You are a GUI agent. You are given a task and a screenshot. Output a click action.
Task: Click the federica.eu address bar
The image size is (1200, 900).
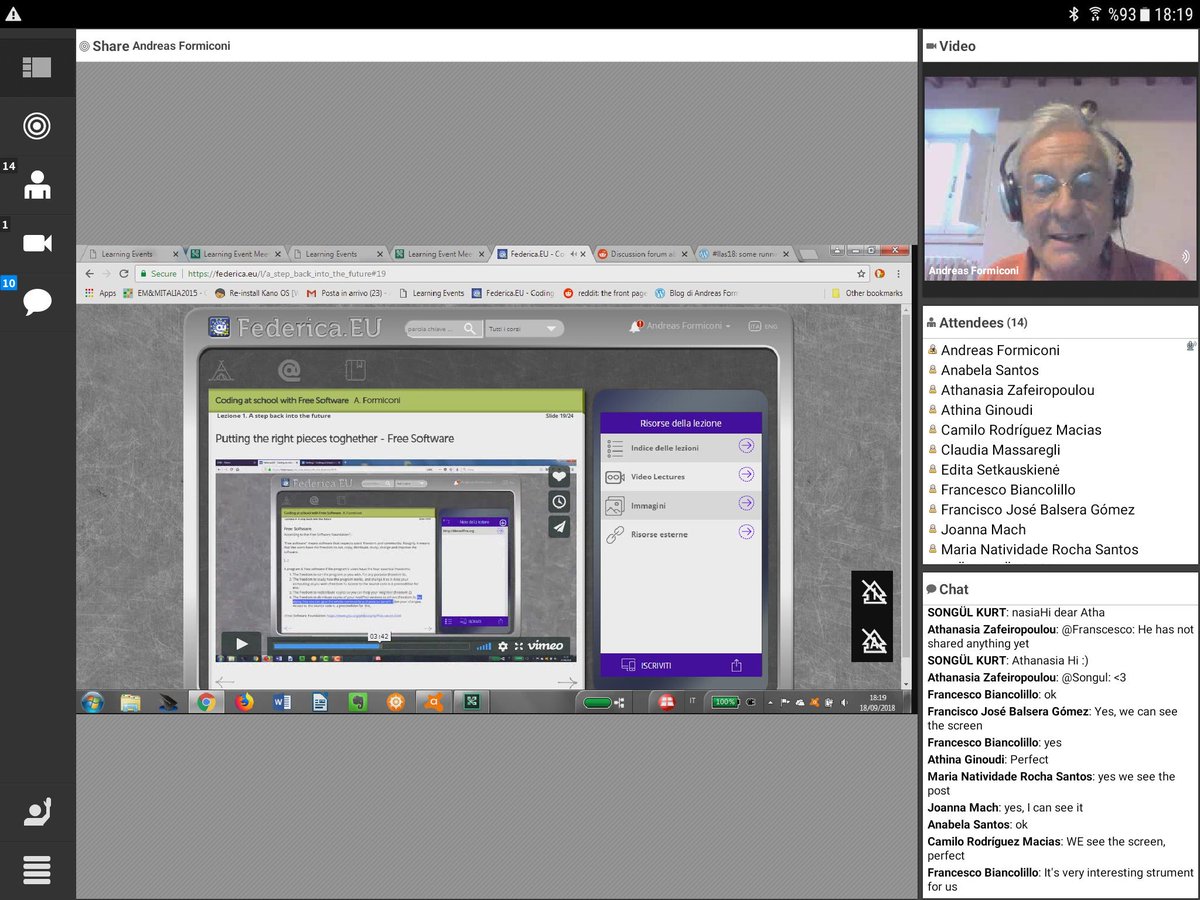point(500,273)
